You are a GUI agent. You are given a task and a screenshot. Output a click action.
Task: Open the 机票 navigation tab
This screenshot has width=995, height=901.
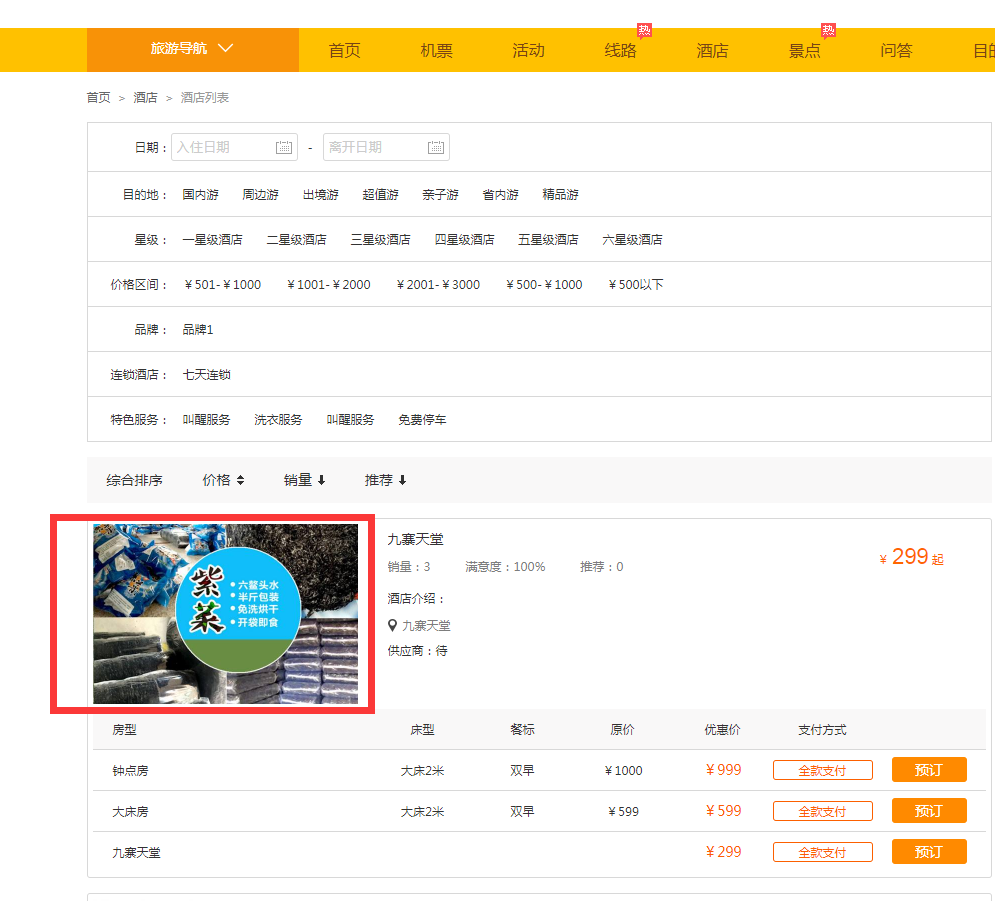[436, 50]
